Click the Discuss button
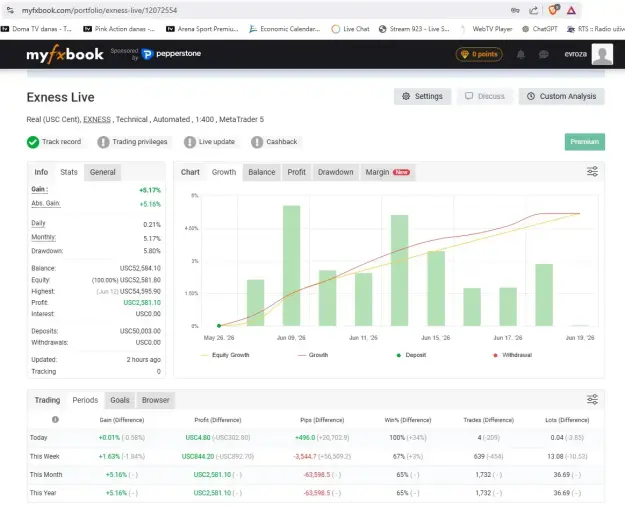625x506 pixels. tap(485, 96)
